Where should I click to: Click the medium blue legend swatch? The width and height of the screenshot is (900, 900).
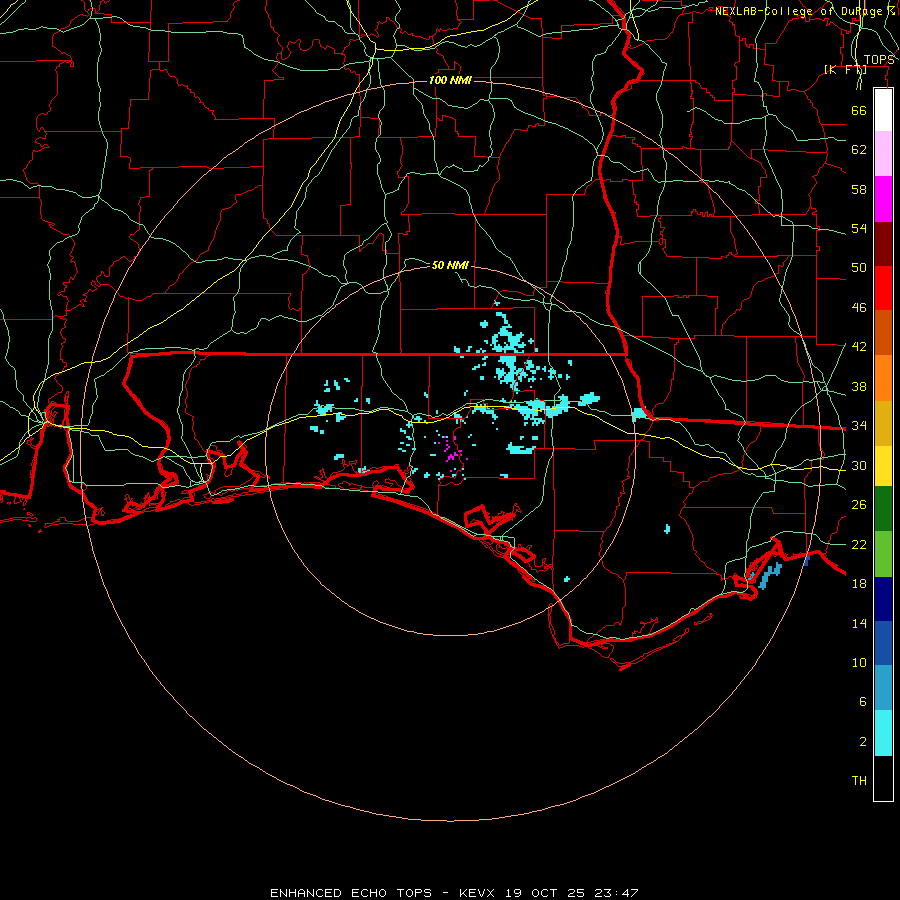883,643
